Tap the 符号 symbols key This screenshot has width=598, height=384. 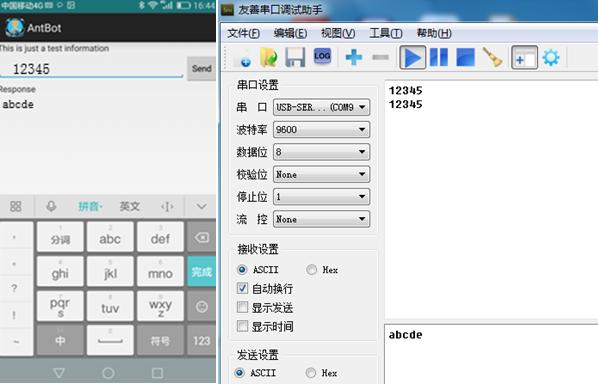(160, 340)
